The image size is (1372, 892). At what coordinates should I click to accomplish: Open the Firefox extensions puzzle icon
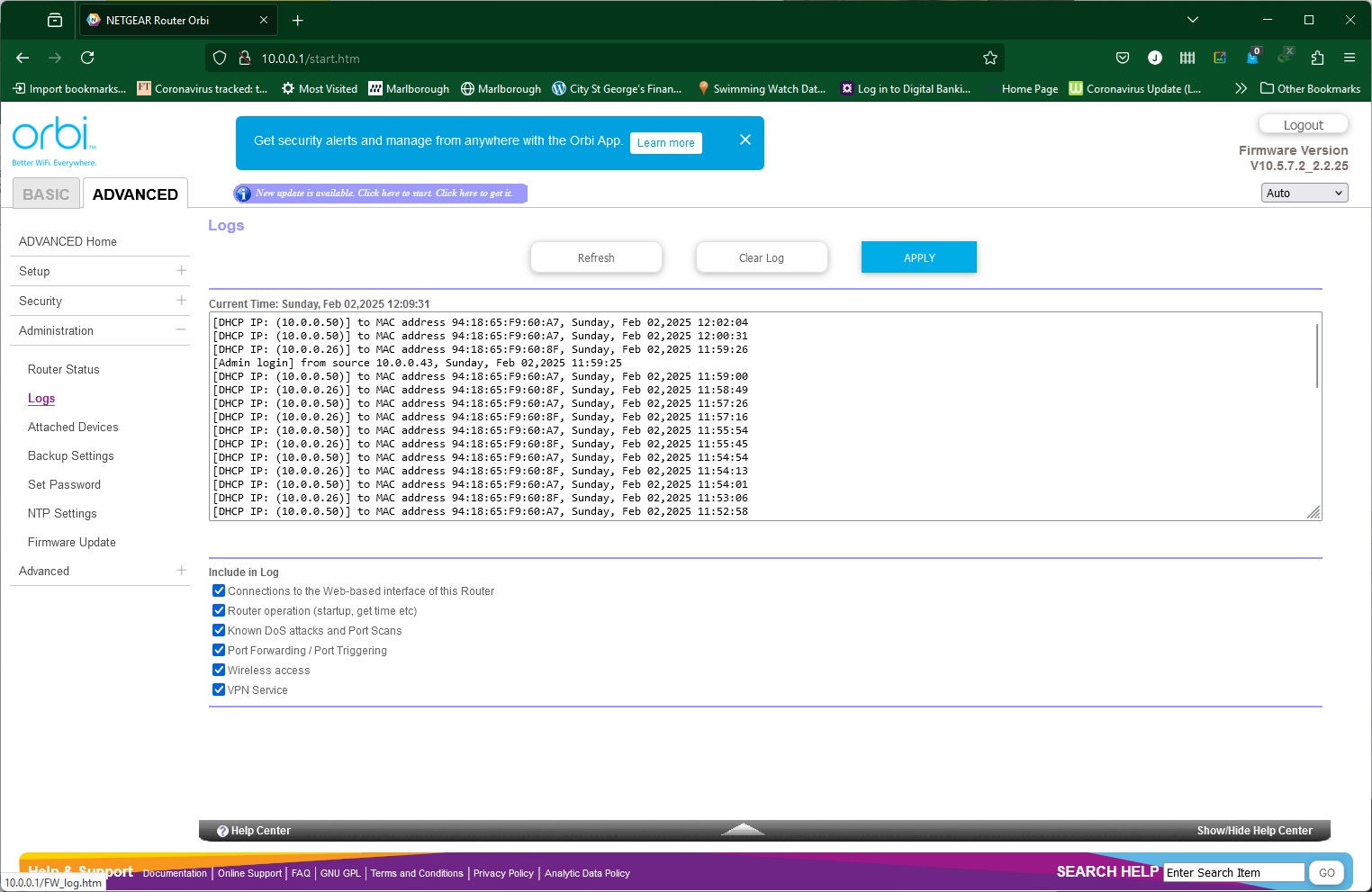pyautogui.click(x=1317, y=59)
